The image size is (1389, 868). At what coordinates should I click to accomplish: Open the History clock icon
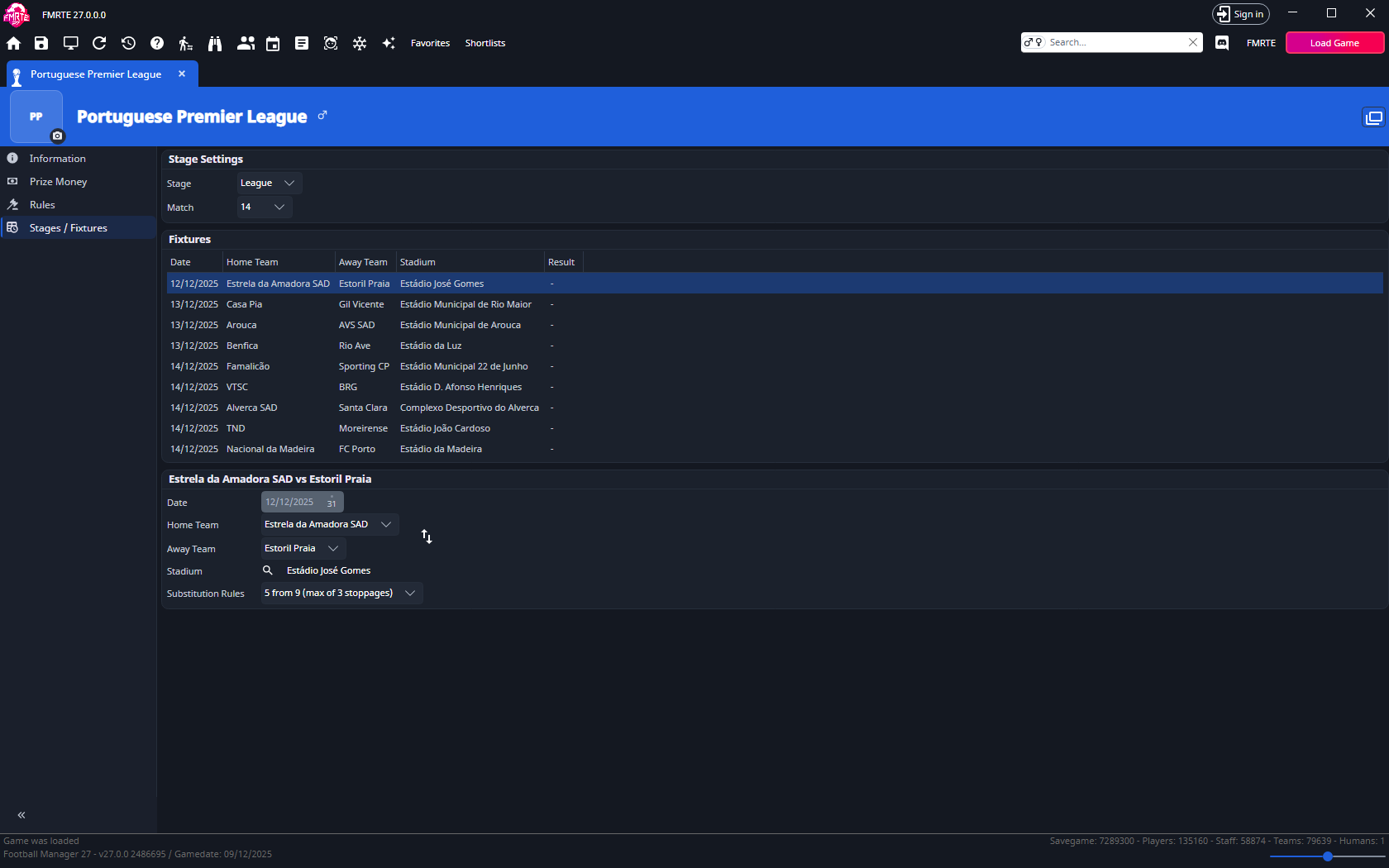tap(128, 43)
